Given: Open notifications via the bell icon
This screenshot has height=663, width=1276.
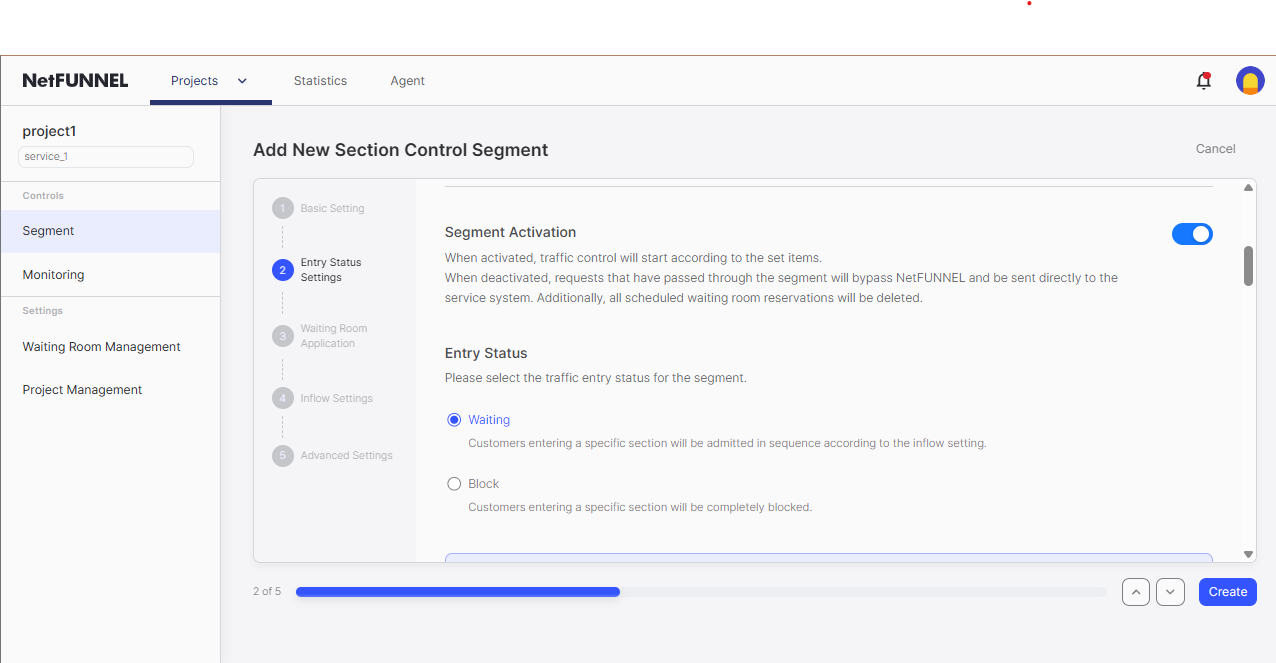Looking at the screenshot, I should click(x=1203, y=81).
